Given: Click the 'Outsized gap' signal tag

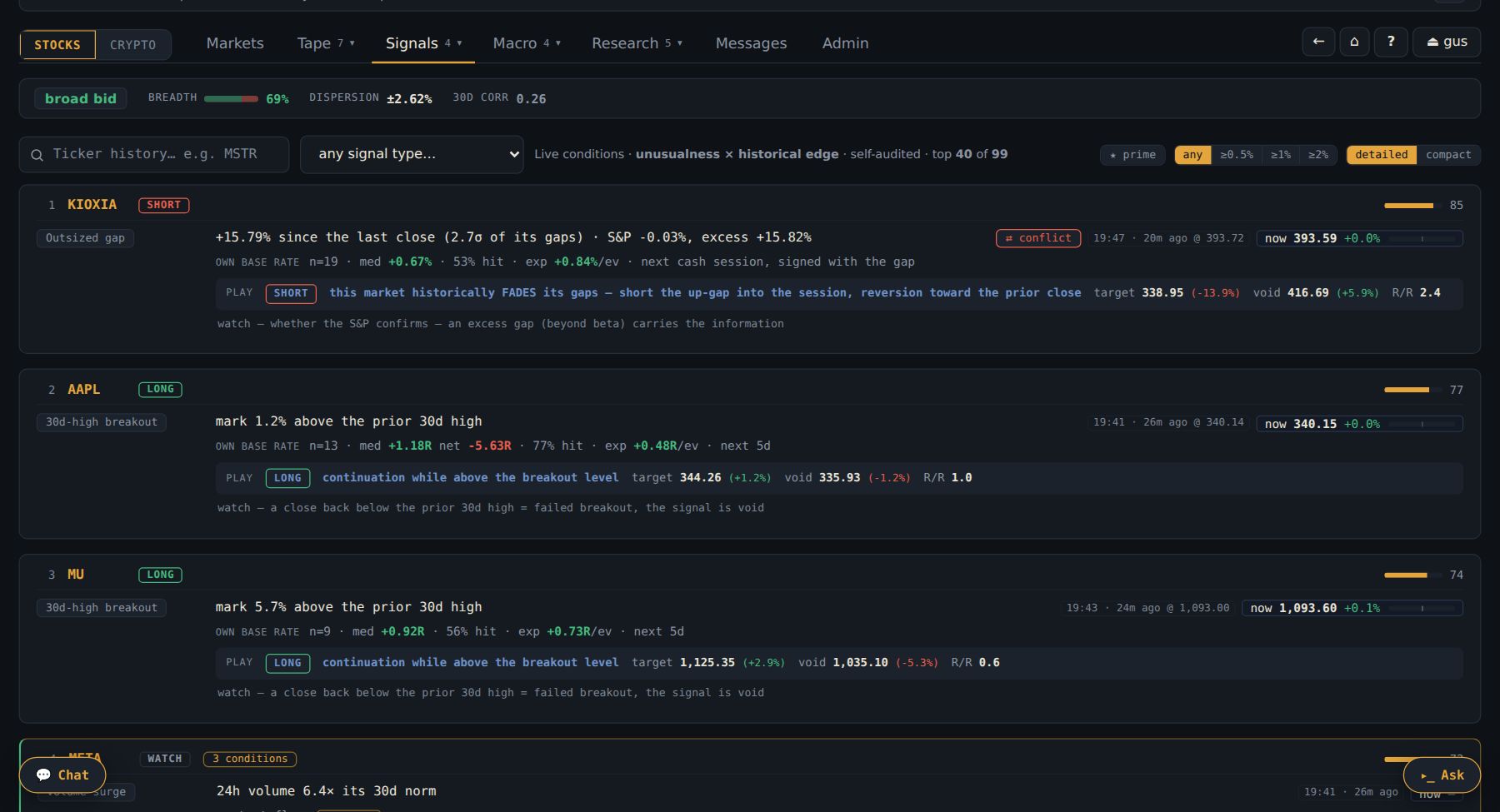Looking at the screenshot, I should point(85,238).
